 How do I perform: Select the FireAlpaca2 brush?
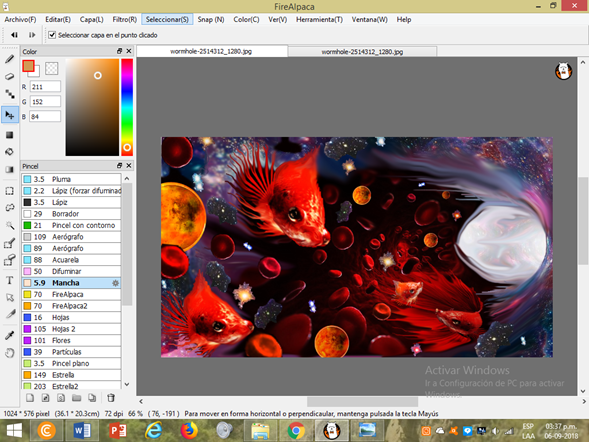pyautogui.click(x=71, y=306)
